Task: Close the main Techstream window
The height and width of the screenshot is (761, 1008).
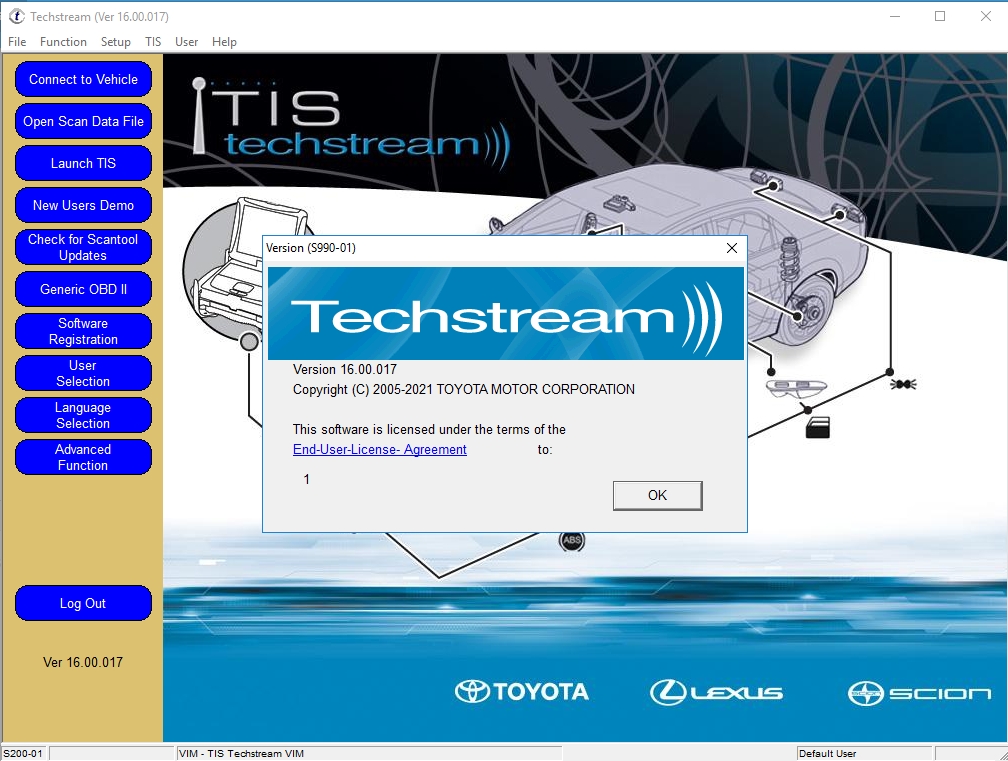Action: 986,16
